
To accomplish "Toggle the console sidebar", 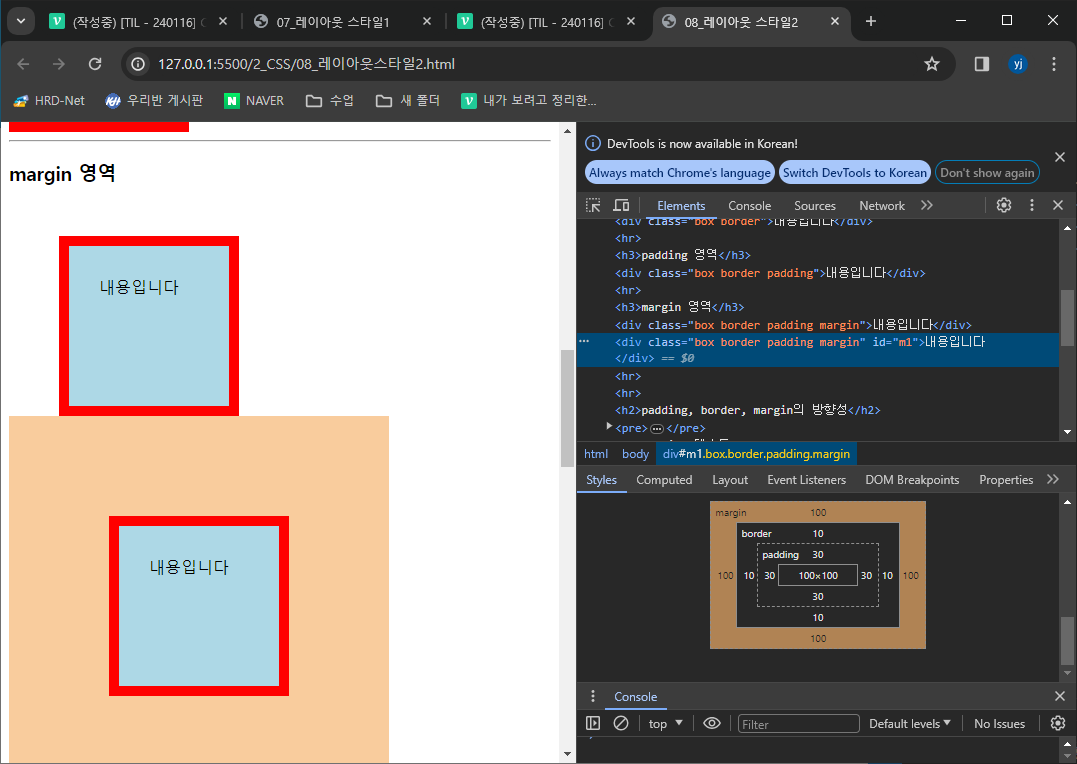I will coord(593,723).
